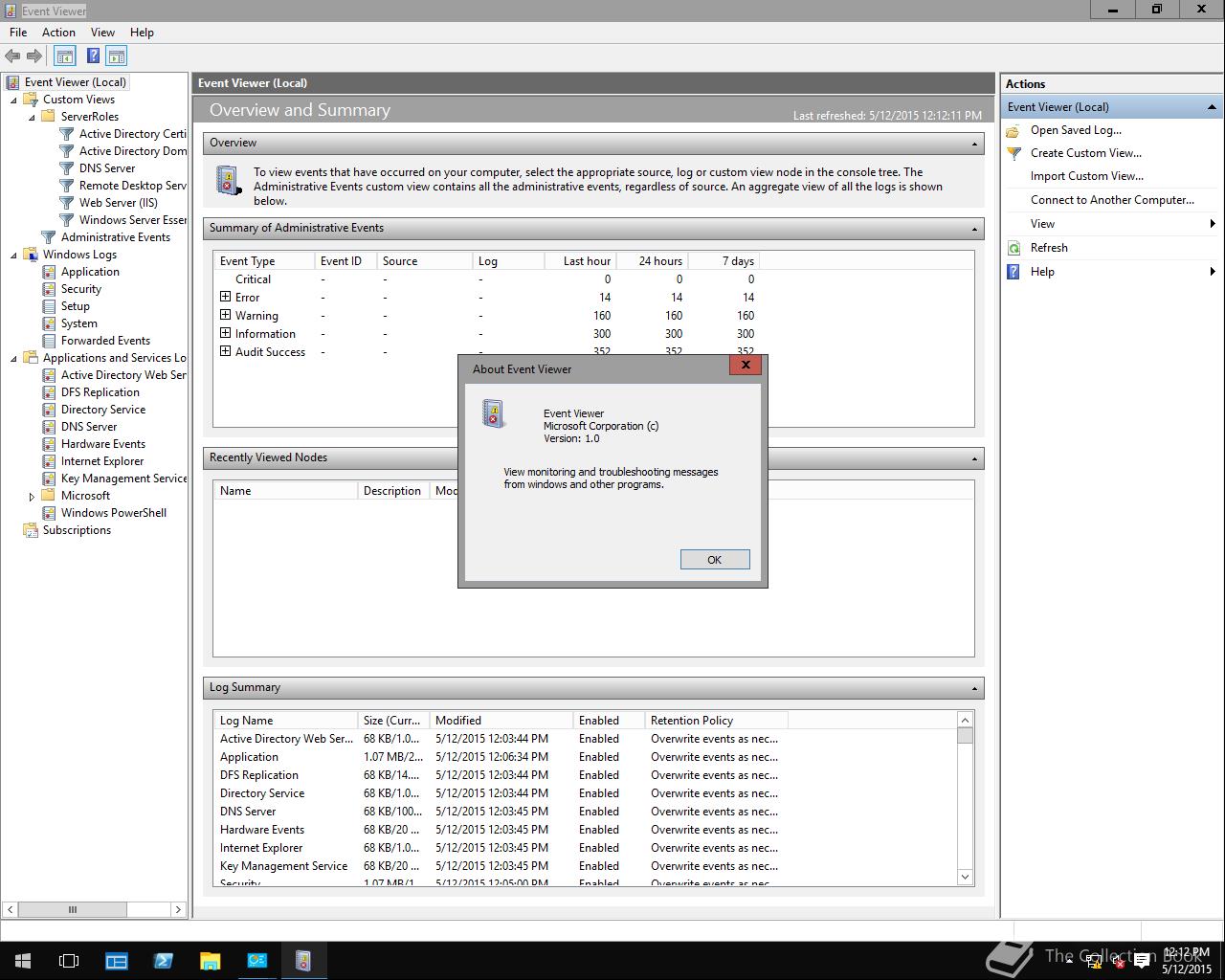
Task: Click the Create Custom View filter icon
Action: (x=1014, y=153)
